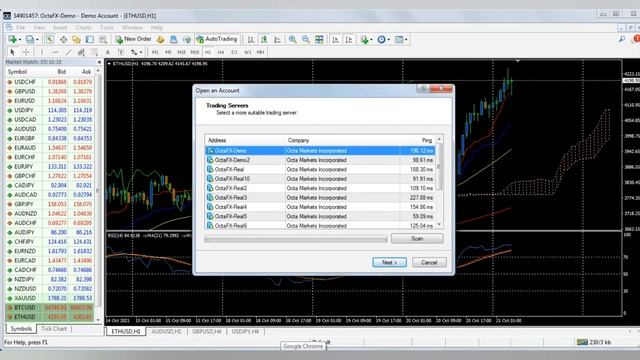Click Next in Open an Account dialog
The width and height of the screenshot is (640, 360).
[389, 262]
